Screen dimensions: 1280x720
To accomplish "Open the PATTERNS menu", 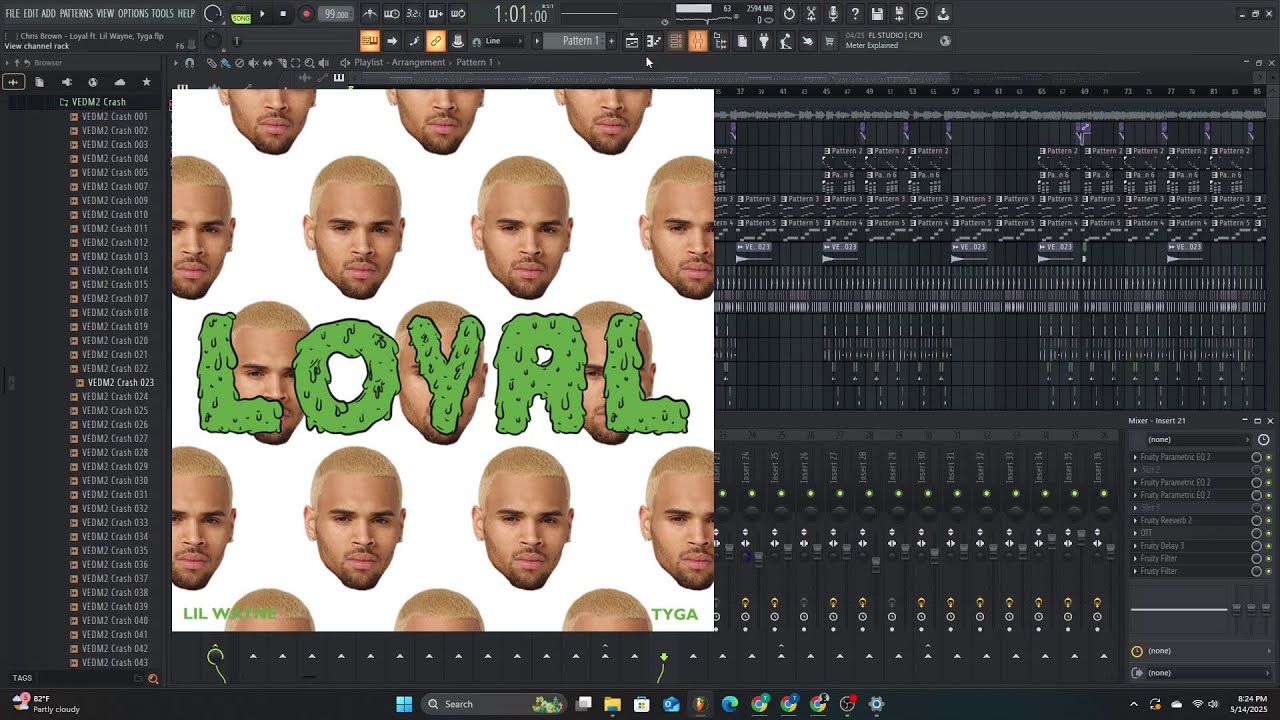I will tap(76, 14).
